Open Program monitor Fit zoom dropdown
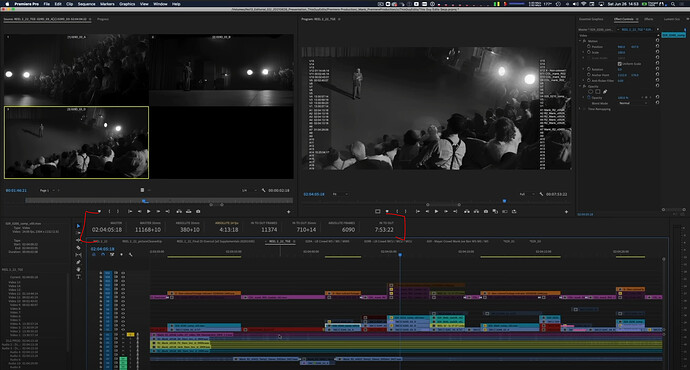The image size is (690, 370). tap(340, 194)
